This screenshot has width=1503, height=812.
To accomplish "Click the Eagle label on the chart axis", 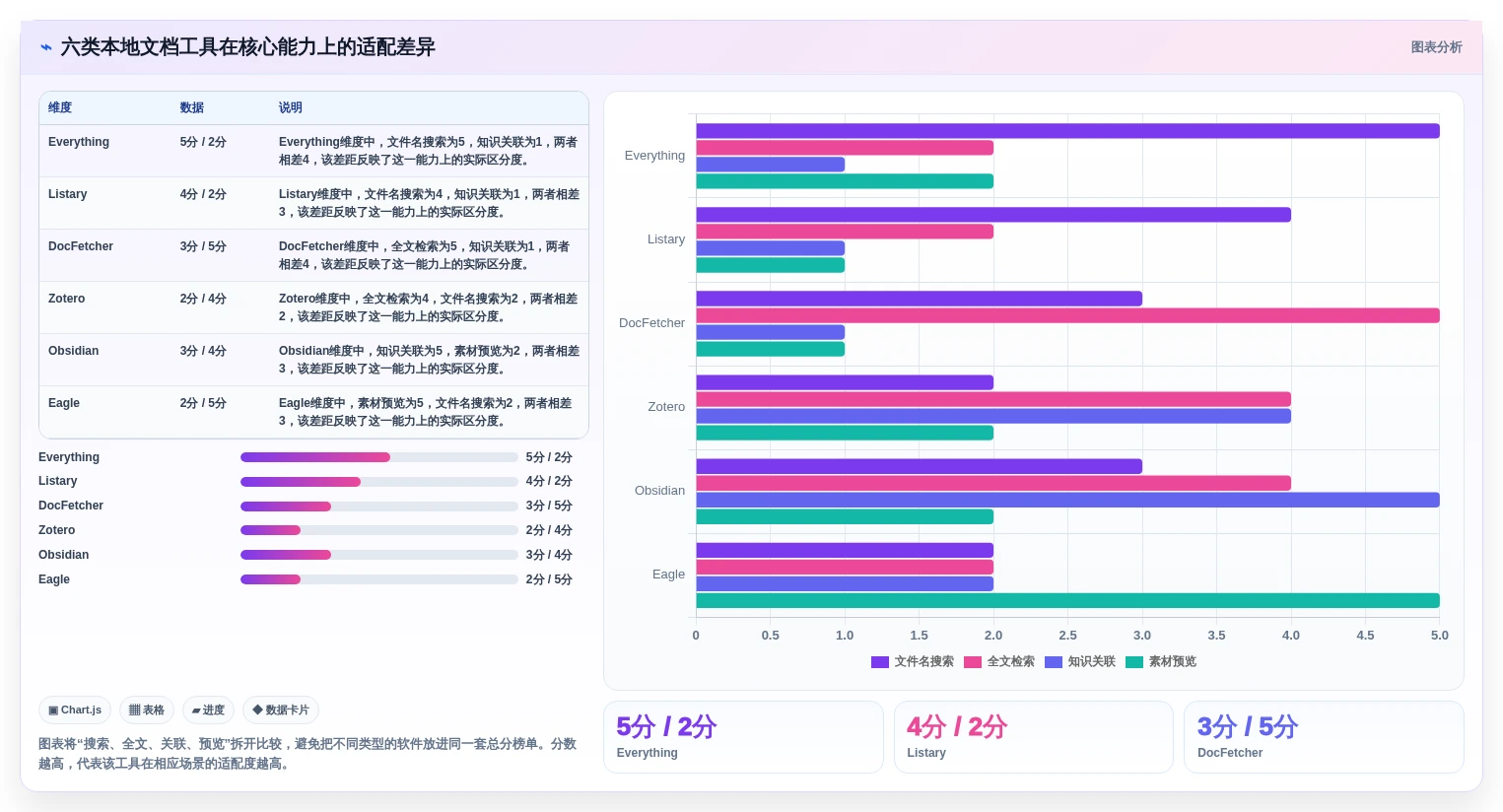I will pos(668,575).
